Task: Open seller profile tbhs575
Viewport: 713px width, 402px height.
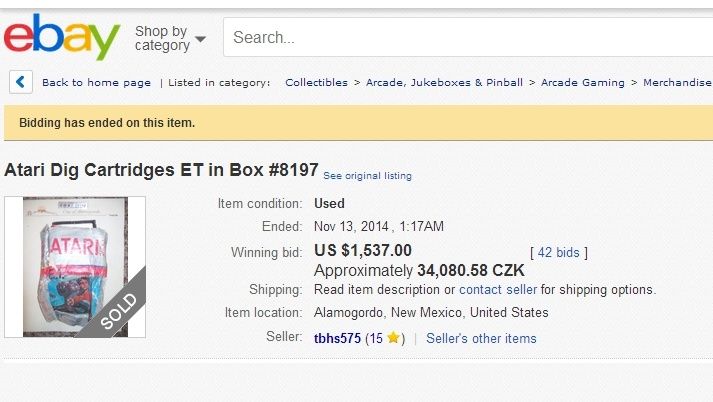Action: [337, 338]
